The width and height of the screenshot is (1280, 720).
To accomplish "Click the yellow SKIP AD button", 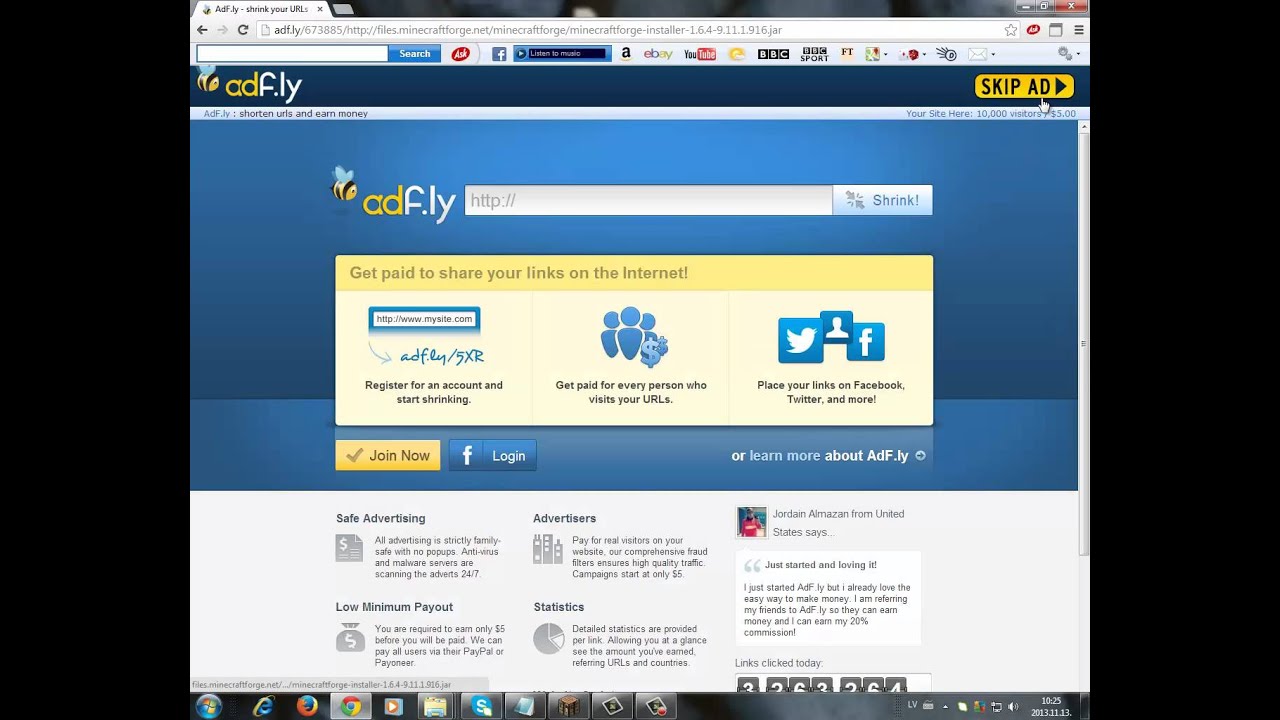I will pos(1024,87).
